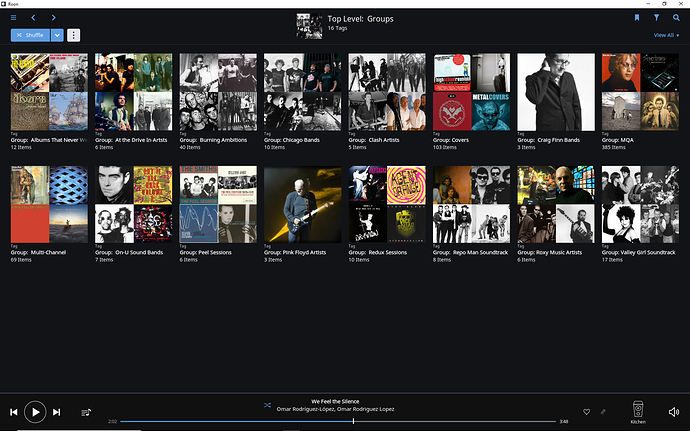The height and width of the screenshot is (431, 690).
Task: Click the play button
Action: (35, 412)
